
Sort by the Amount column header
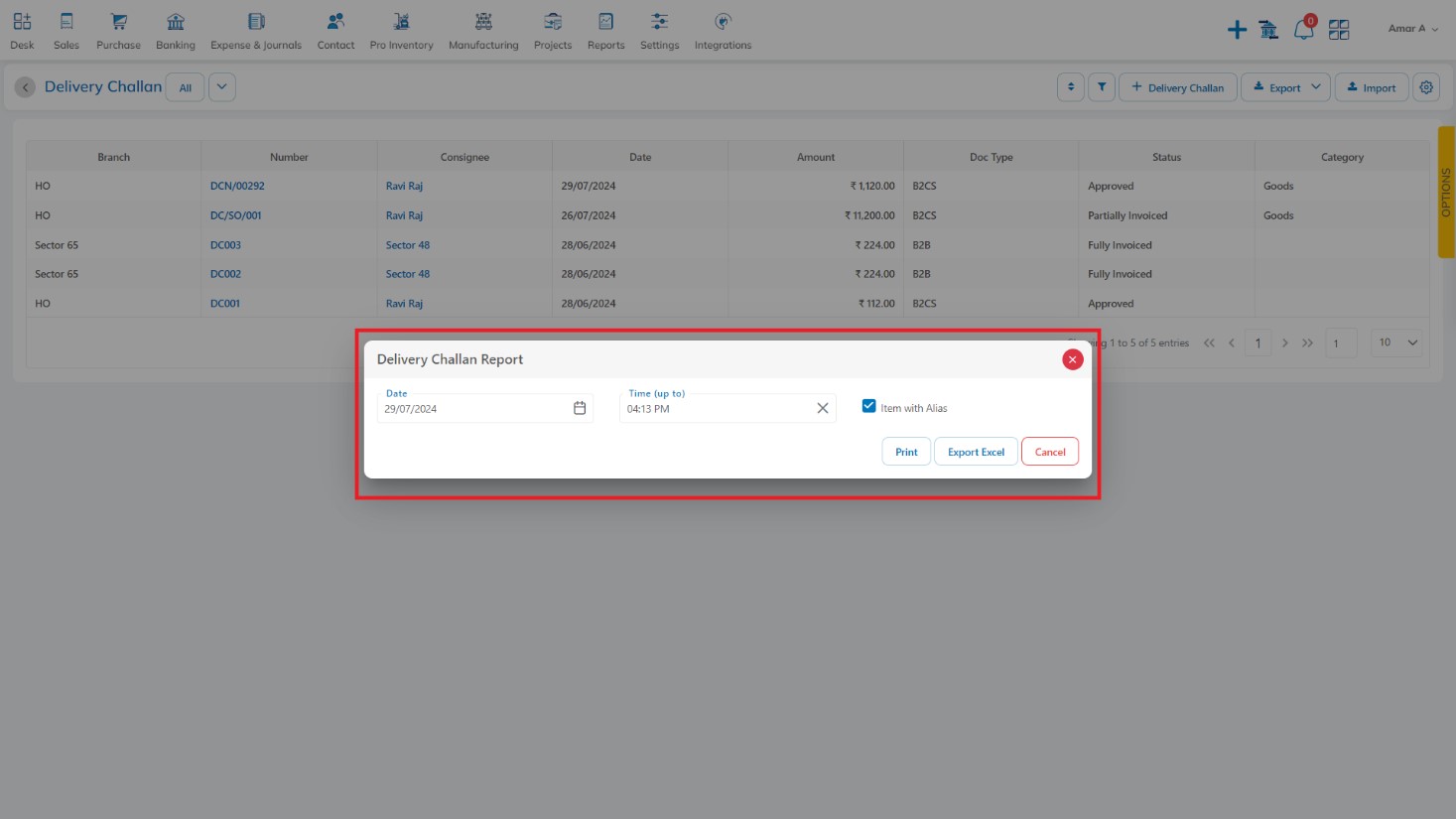point(816,157)
